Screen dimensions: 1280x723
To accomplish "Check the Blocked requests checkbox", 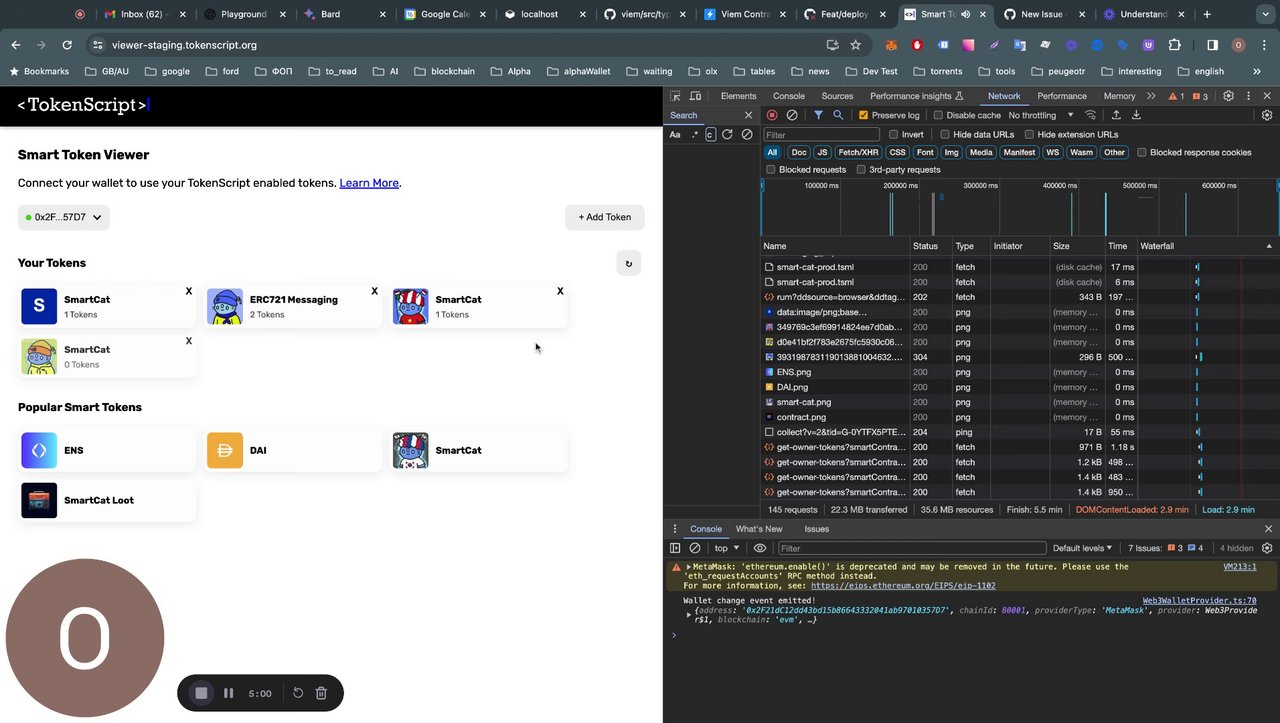I will click(770, 169).
